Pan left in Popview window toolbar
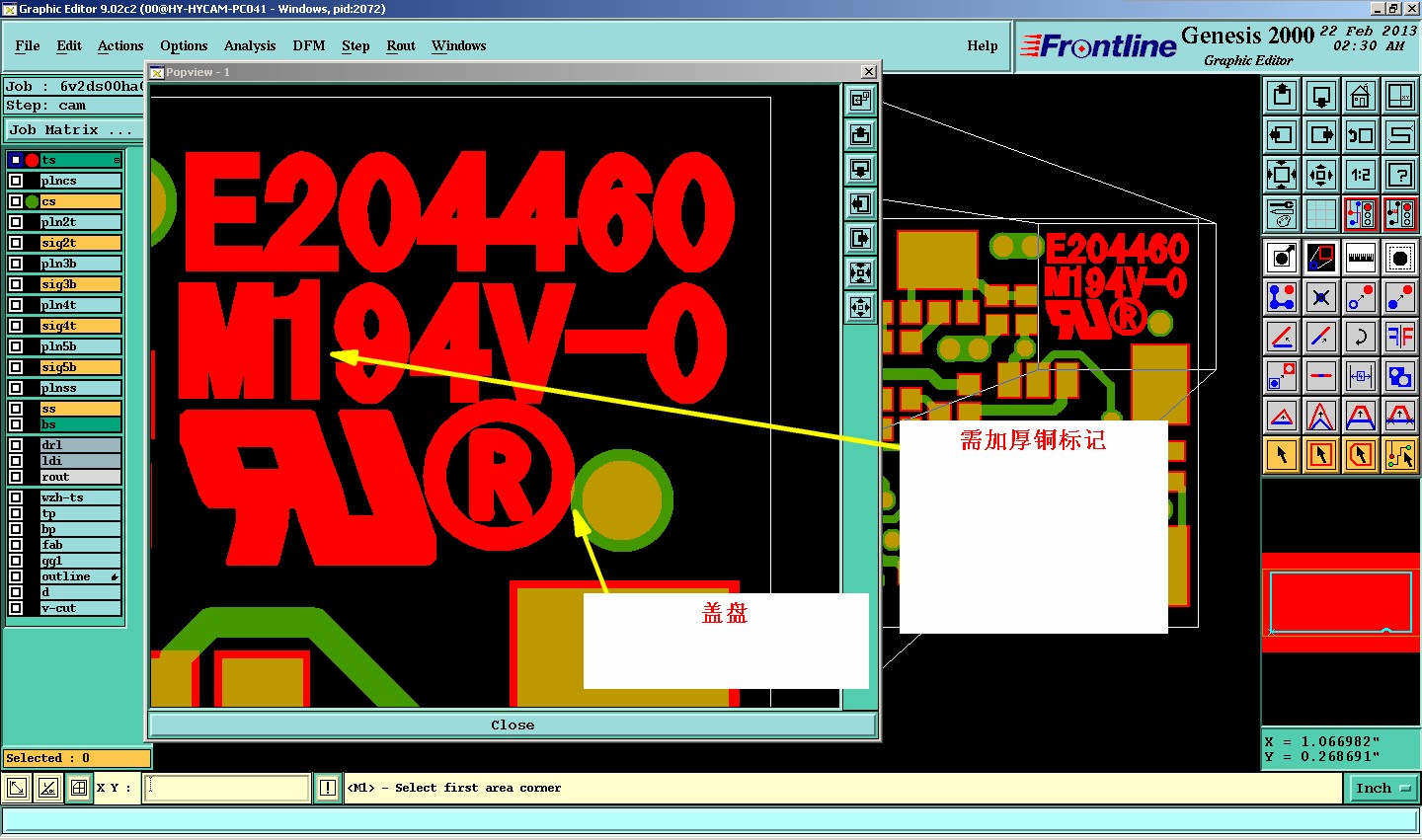The image size is (1422, 840). tap(861, 203)
